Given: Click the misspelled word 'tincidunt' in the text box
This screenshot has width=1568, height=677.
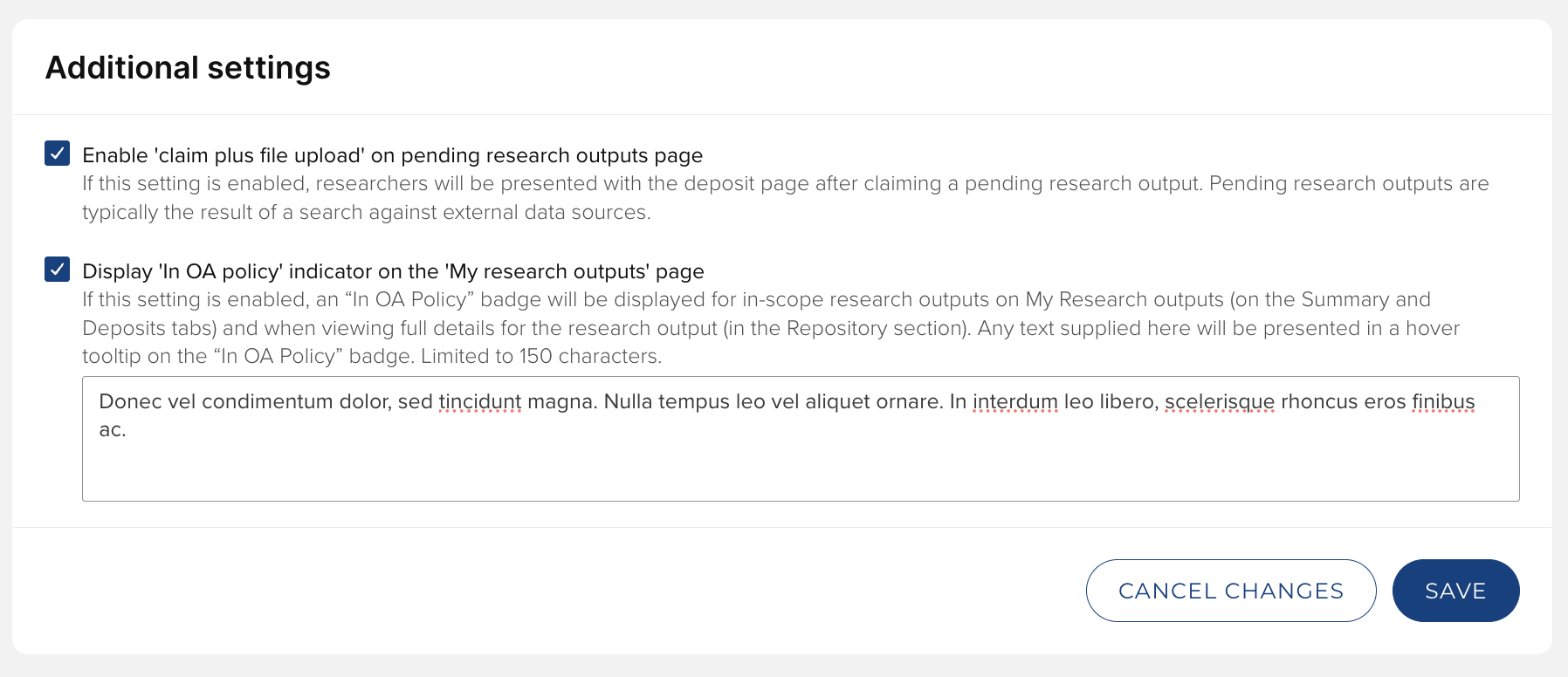Looking at the screenshot, I should tap(479, 402).
